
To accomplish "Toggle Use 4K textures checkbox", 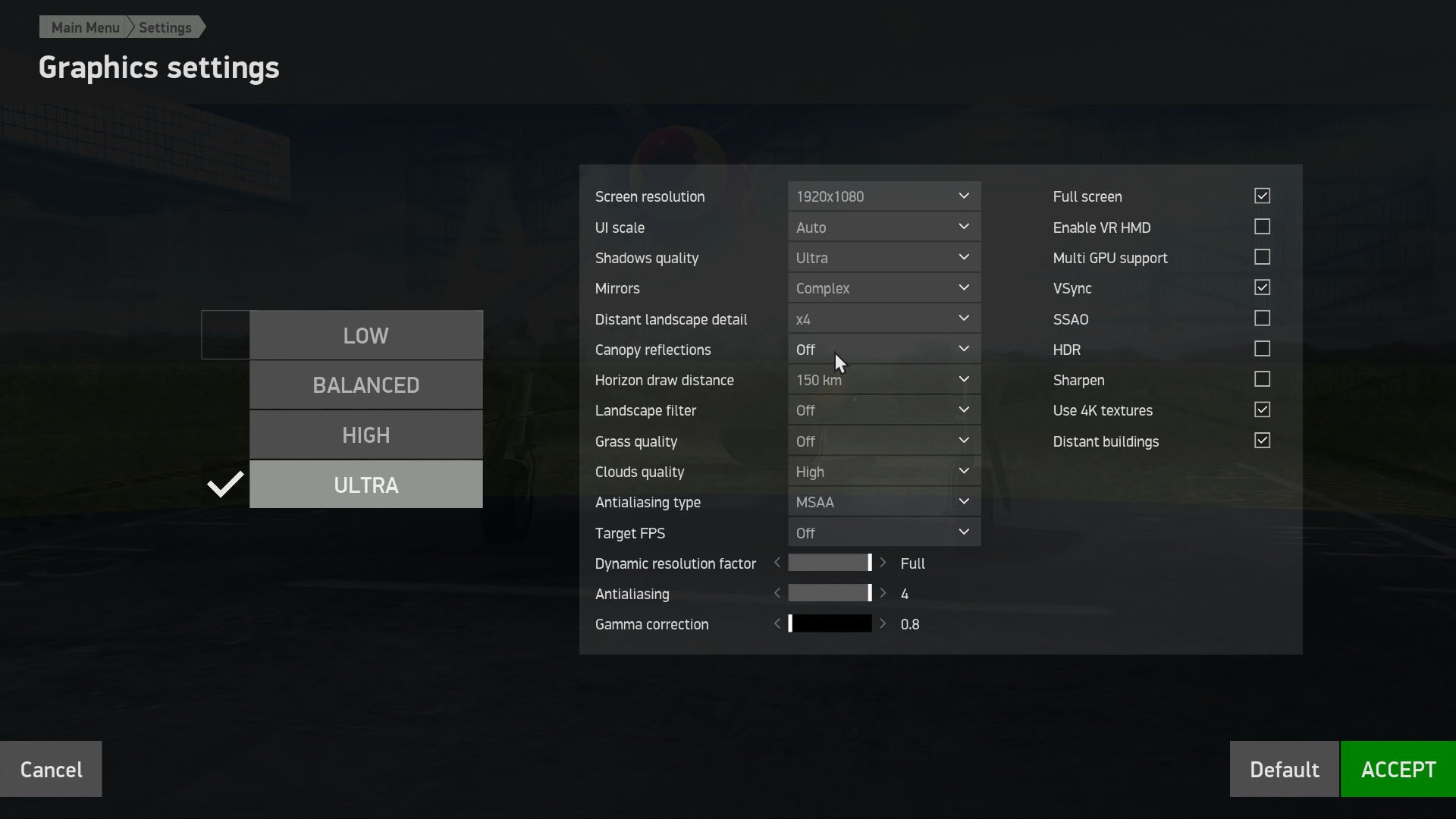I will click(x=1262, y=409).
